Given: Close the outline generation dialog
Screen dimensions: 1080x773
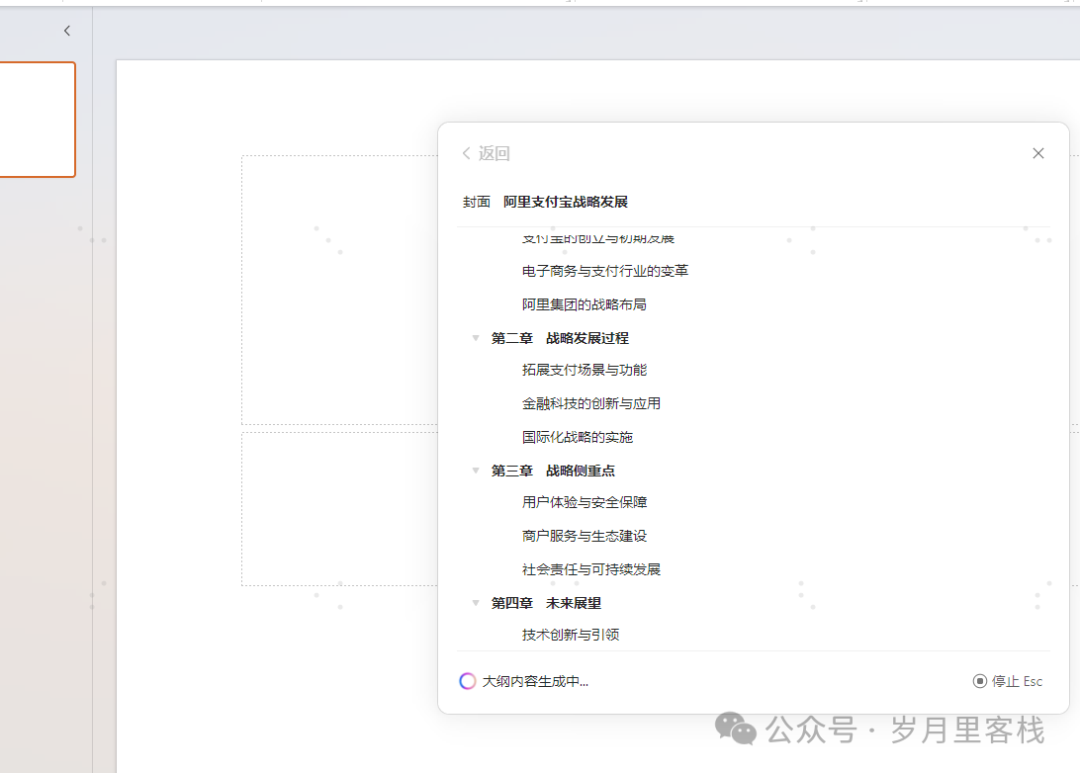Looking at the screenshot, I should coord(1038,153).
